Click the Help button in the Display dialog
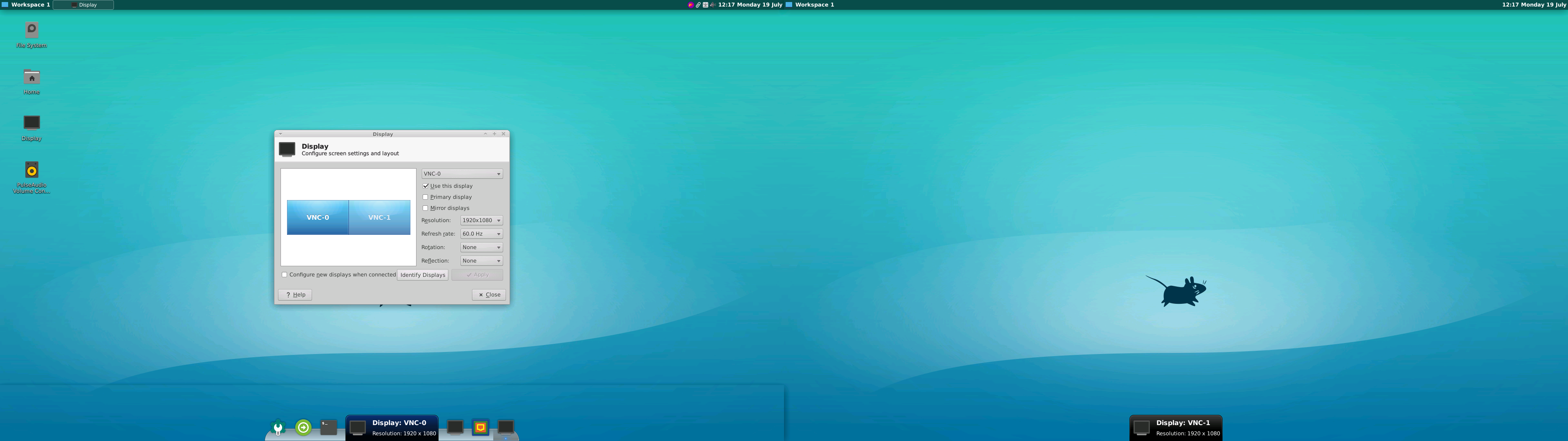 coord(294,294)
